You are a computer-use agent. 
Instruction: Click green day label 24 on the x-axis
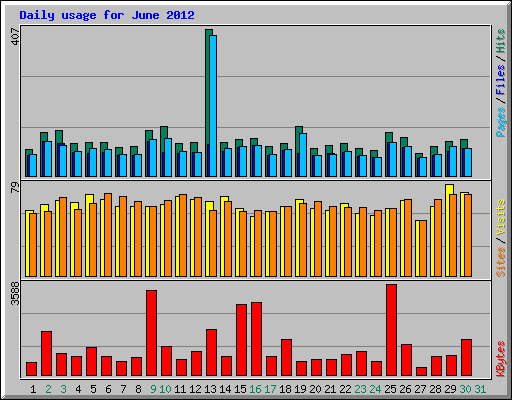point(375,389)
